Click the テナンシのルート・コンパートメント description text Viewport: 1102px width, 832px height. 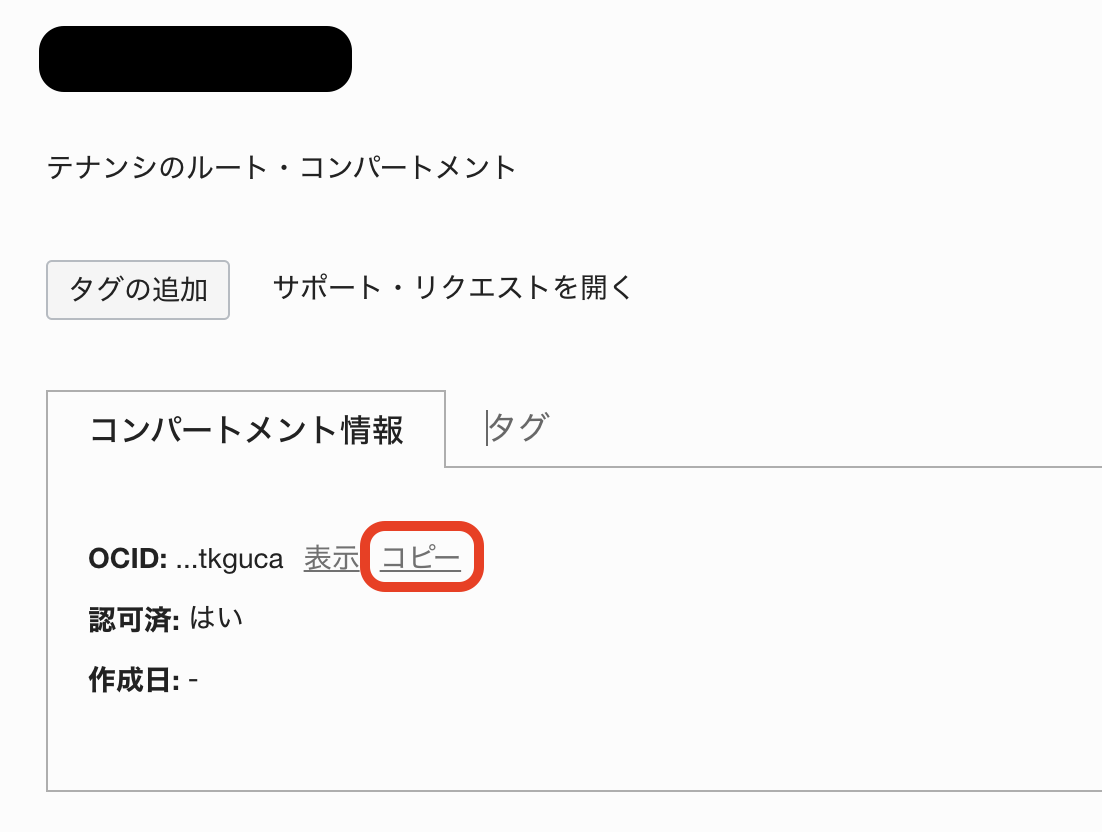[x=282, y=167]
